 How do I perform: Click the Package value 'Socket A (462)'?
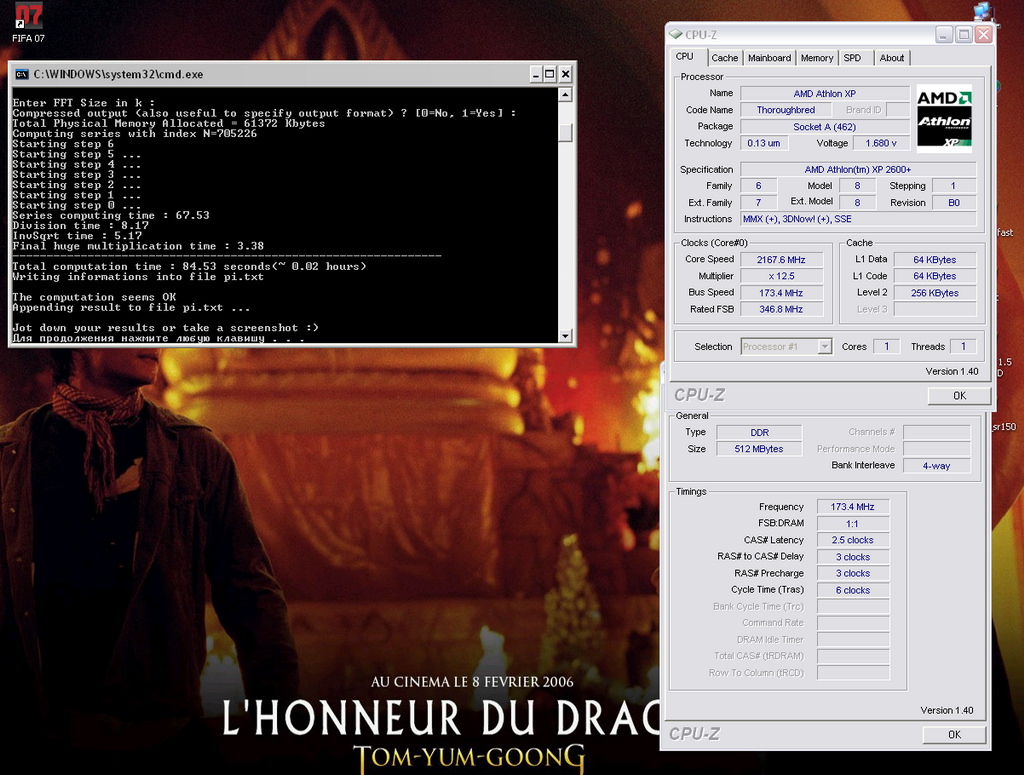pyautogui.click(x=825, y=127)
